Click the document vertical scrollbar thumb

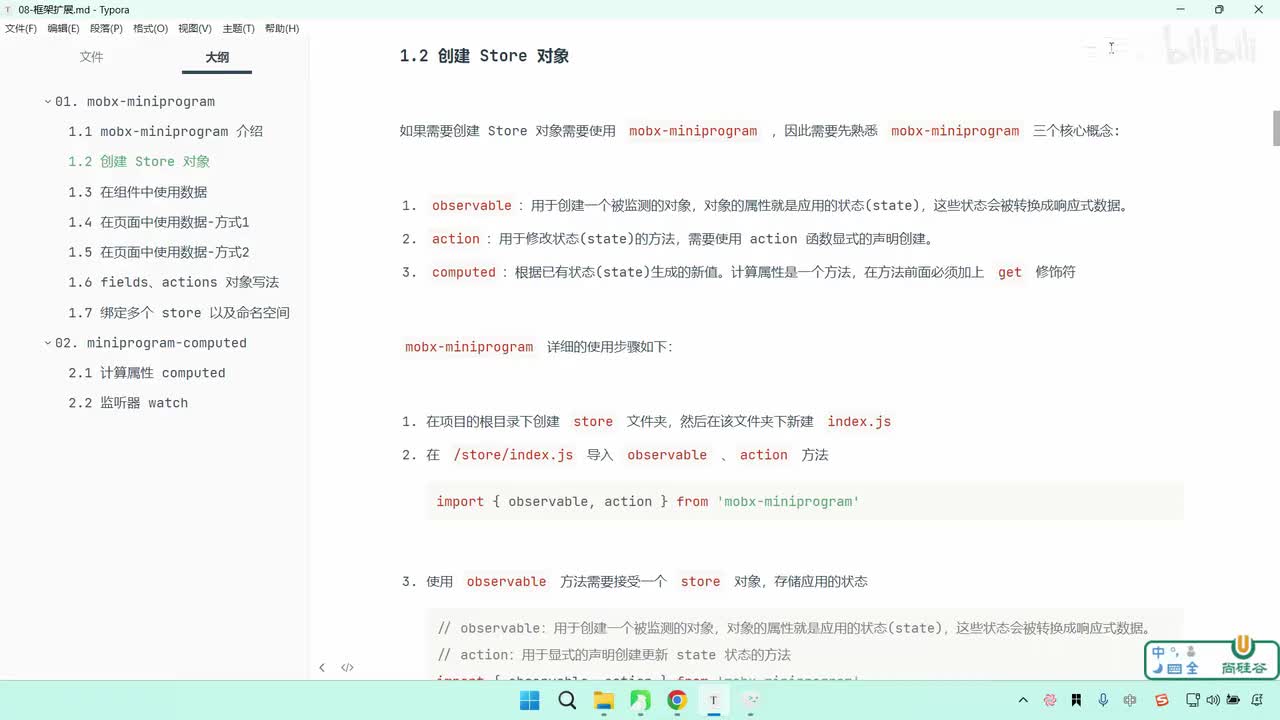1275,129
